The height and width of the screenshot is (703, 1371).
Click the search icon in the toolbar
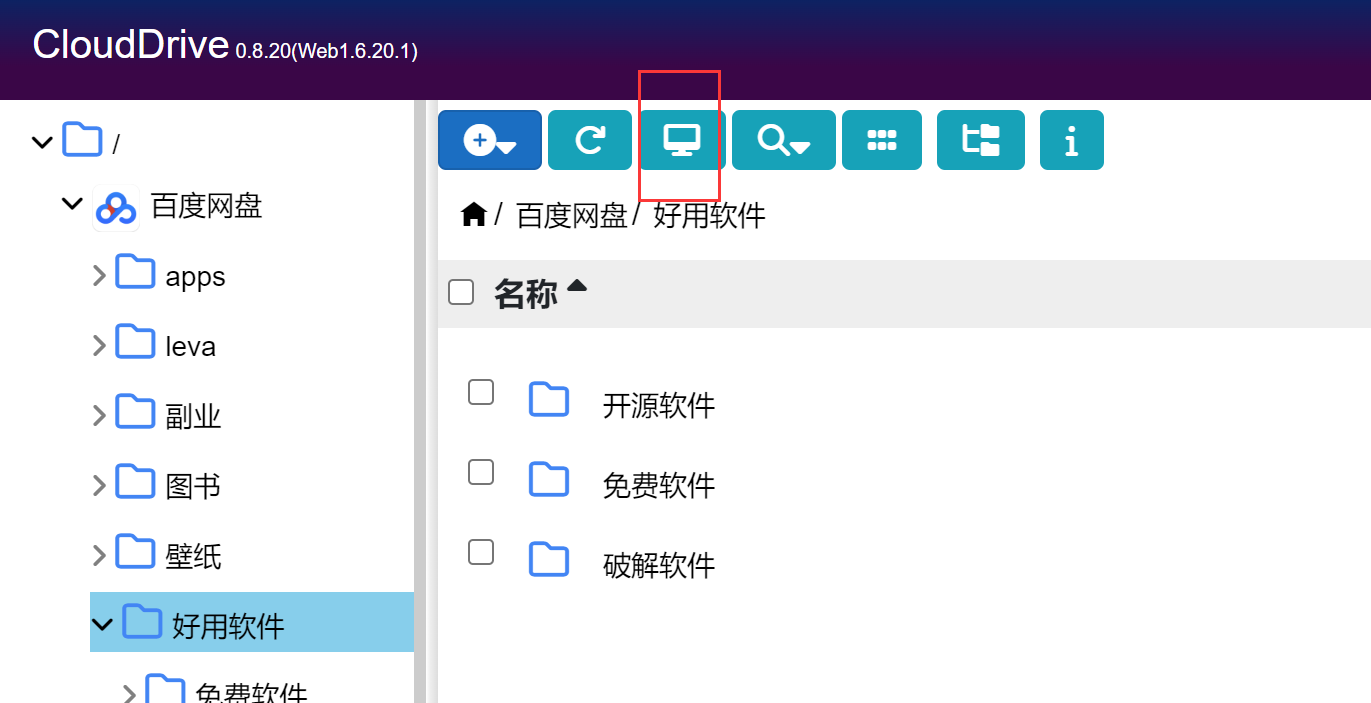coord(783,140)
